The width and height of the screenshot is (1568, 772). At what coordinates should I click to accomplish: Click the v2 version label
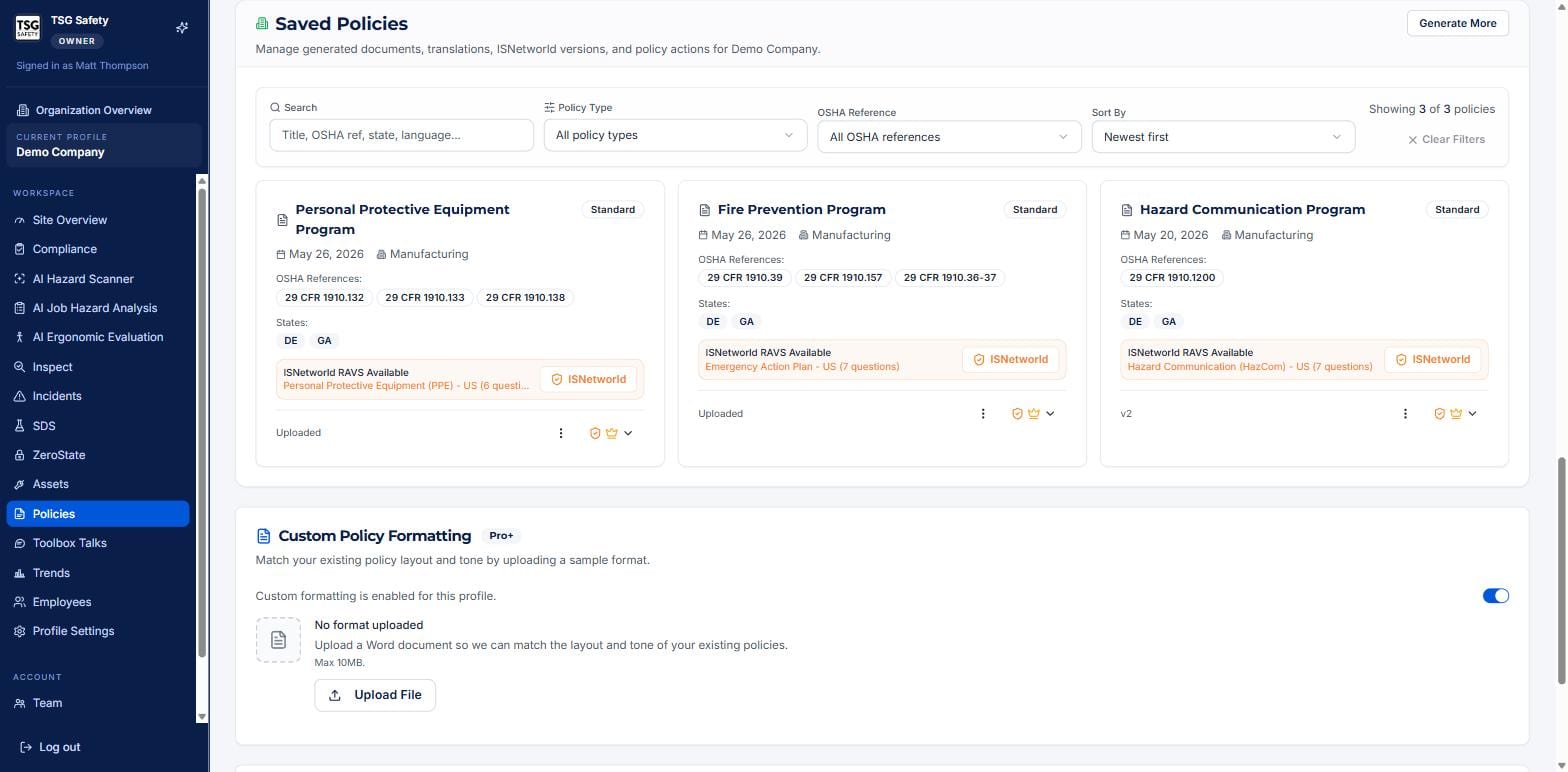coord(1126,414)
